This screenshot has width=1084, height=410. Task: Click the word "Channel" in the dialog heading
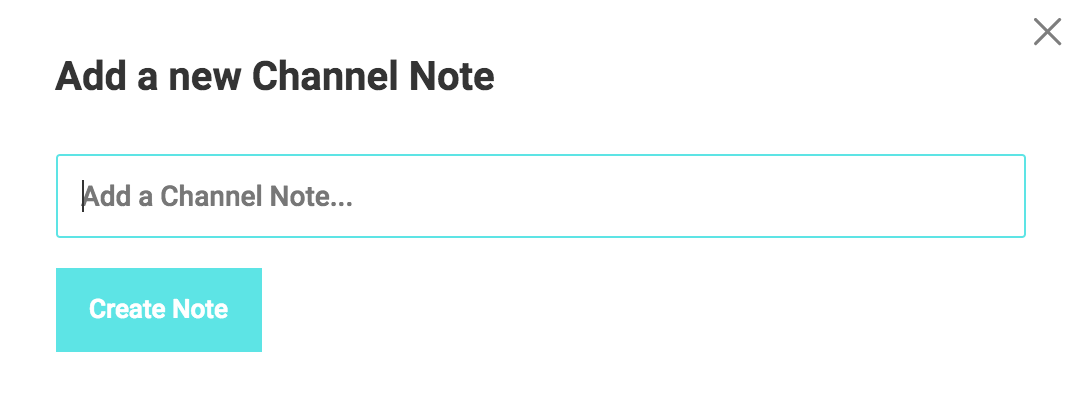[311, 77]
